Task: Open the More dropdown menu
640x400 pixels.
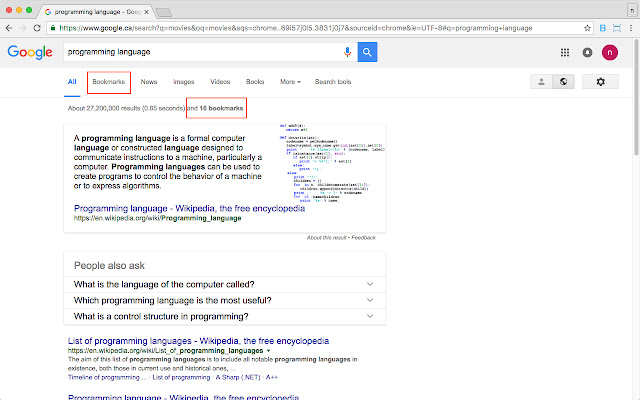Action: [x=290, y=82]
